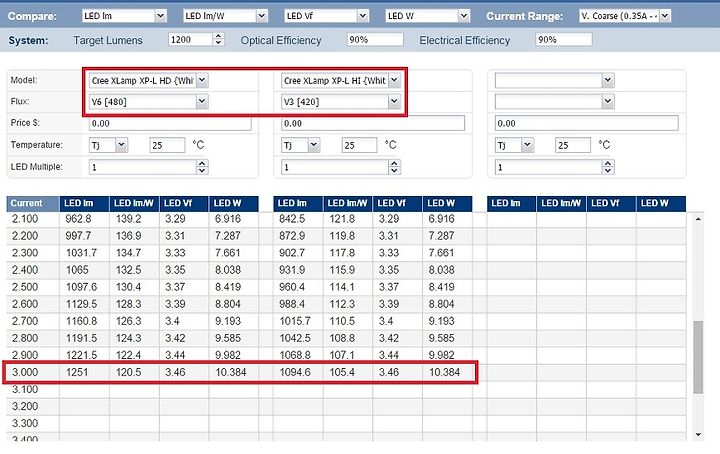Image resolution: width=720 pixels, height=454 pixels.
Task: Open Tj temperature type dropdown for third LED
Action: [x=514, y=146]
